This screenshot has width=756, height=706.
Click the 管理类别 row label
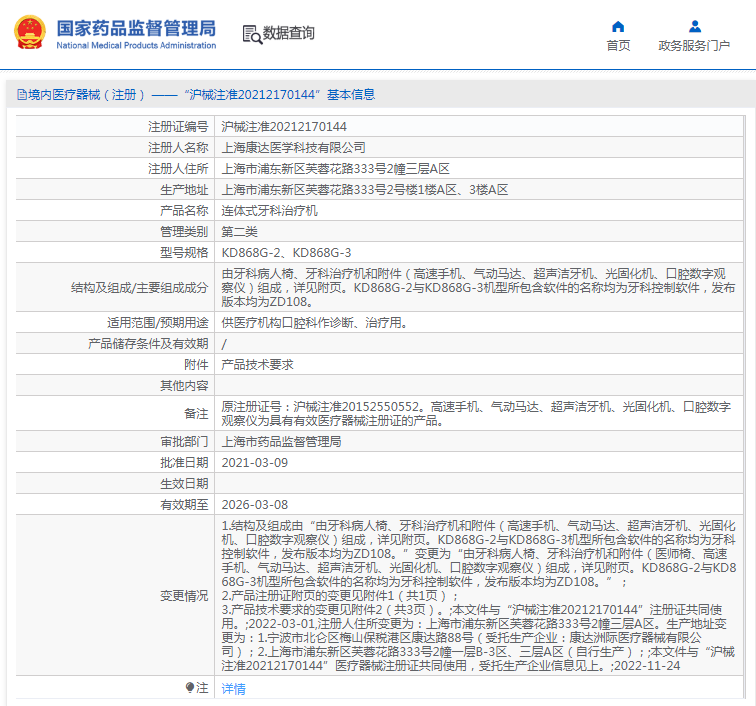[184, 231]
